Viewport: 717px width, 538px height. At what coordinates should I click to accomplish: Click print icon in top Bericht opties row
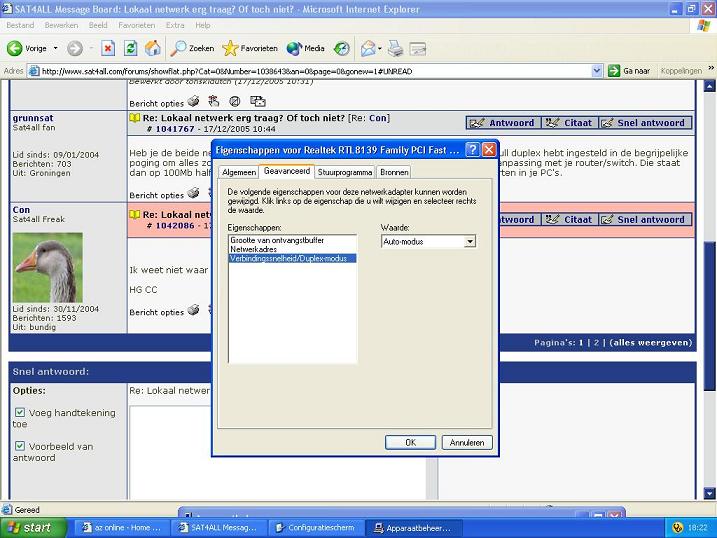(193, 101)
